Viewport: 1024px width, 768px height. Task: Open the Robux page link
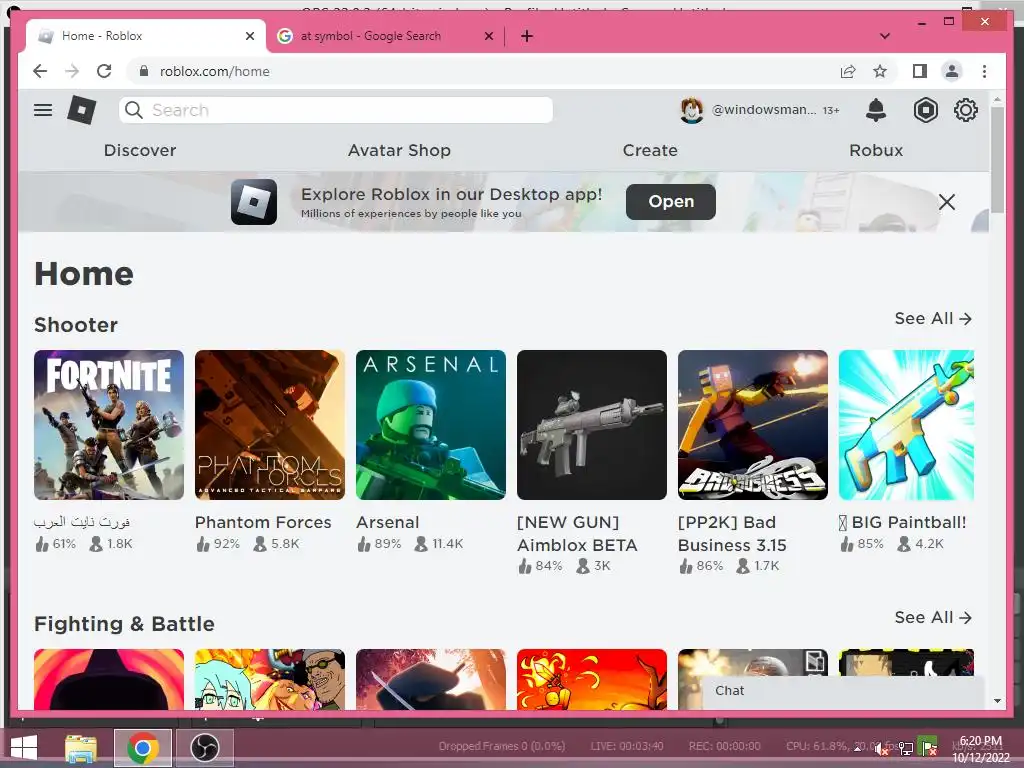[876, 150]
